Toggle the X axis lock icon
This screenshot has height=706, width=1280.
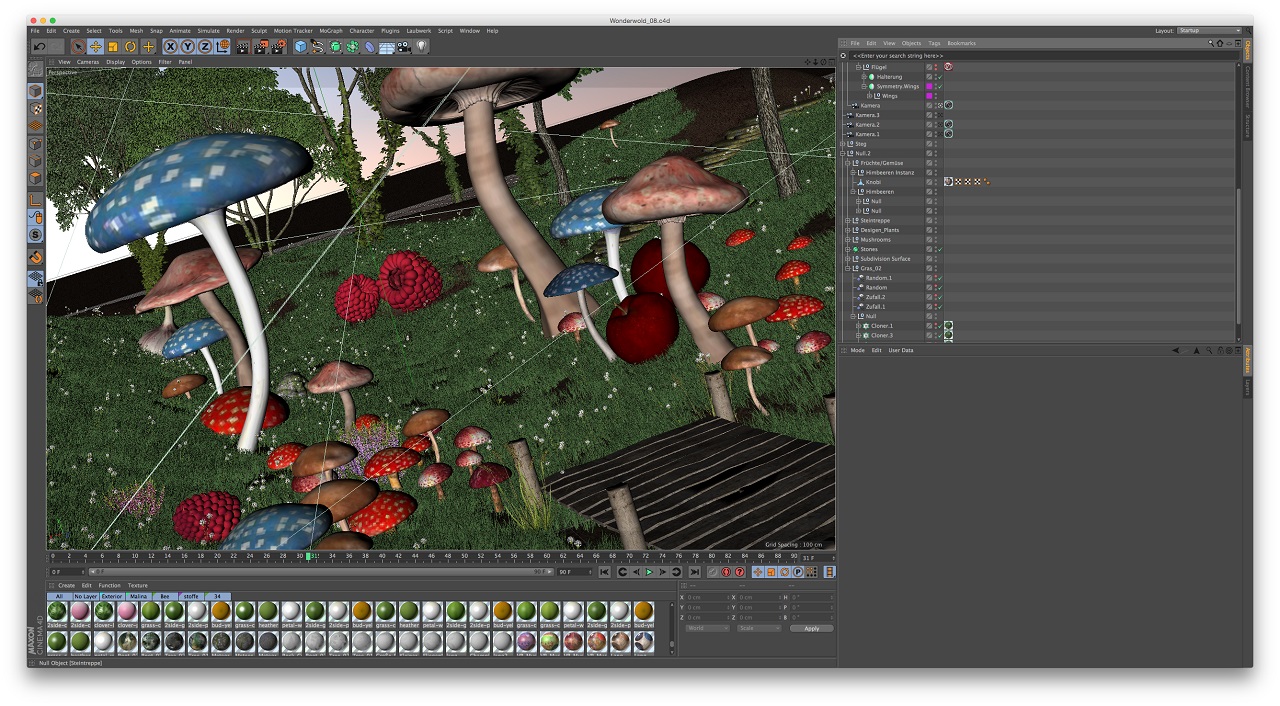tap(171, 46)
